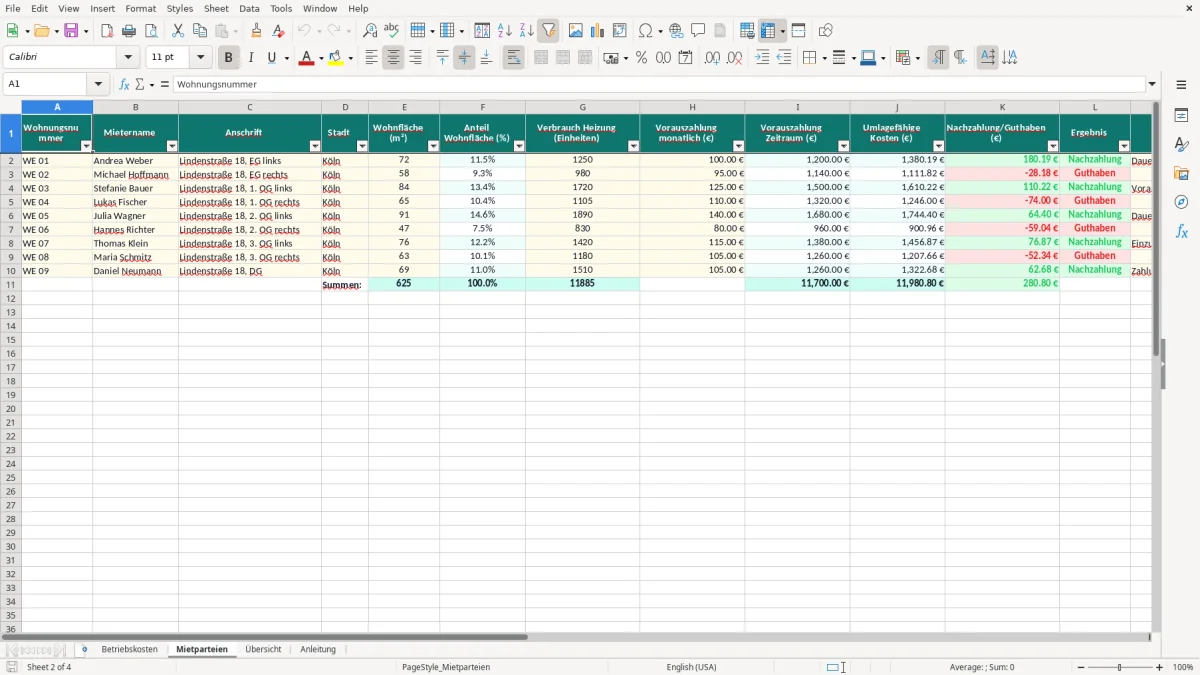Expand the formula bar
1200x675 pixels.
[x=1152, y=85]
